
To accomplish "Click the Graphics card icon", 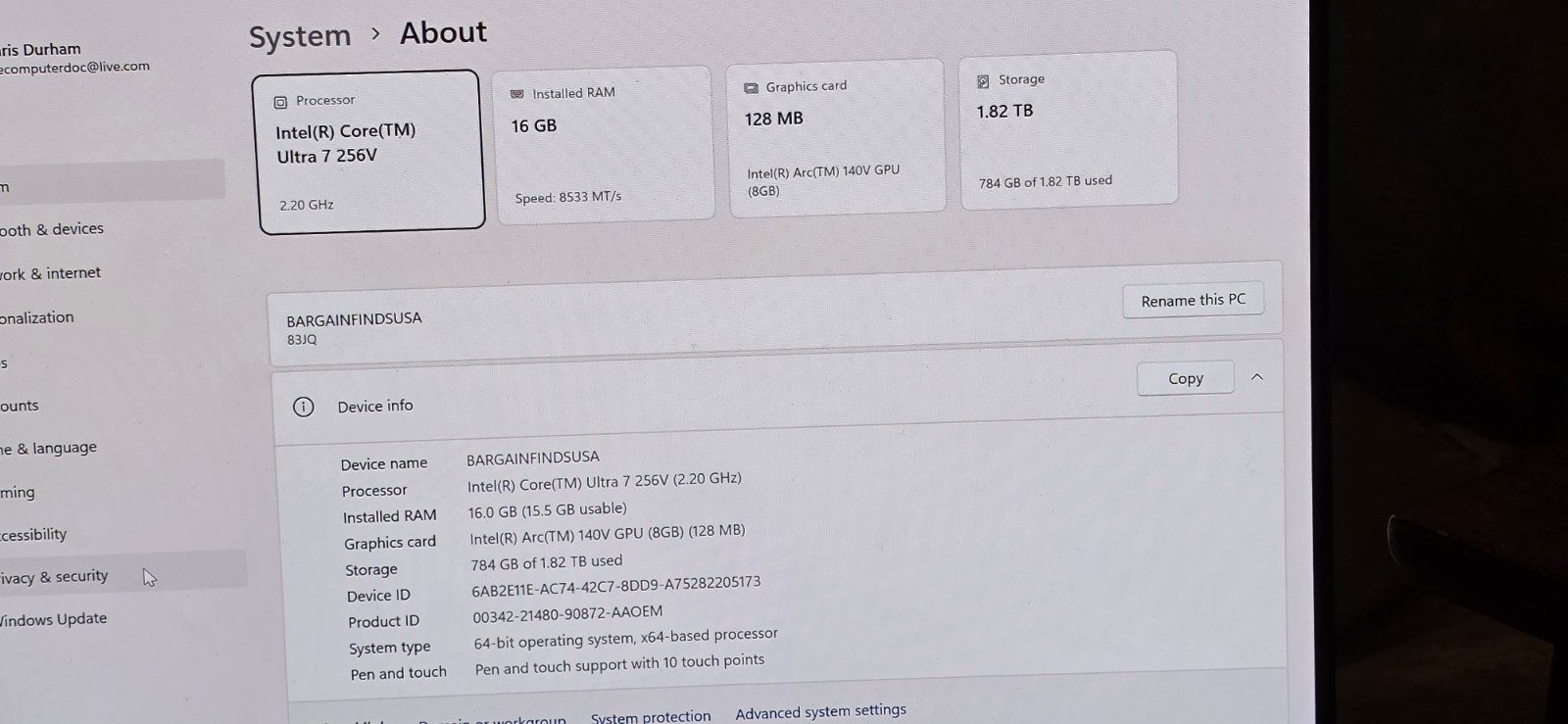I will click(751, 88).
